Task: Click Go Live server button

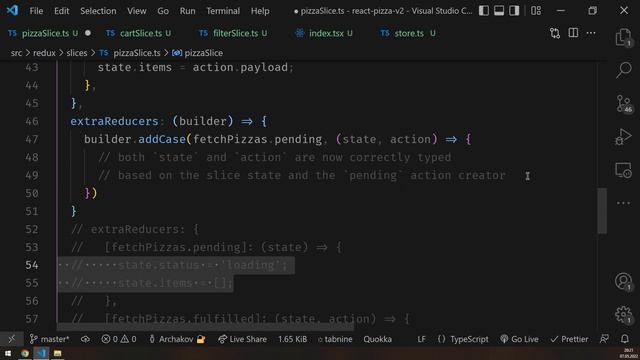Action: tap(519, 339)
